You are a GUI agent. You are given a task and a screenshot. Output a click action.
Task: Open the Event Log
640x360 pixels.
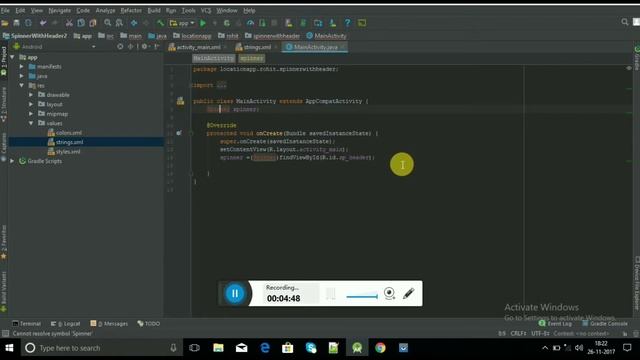click(x=555, y=324)
